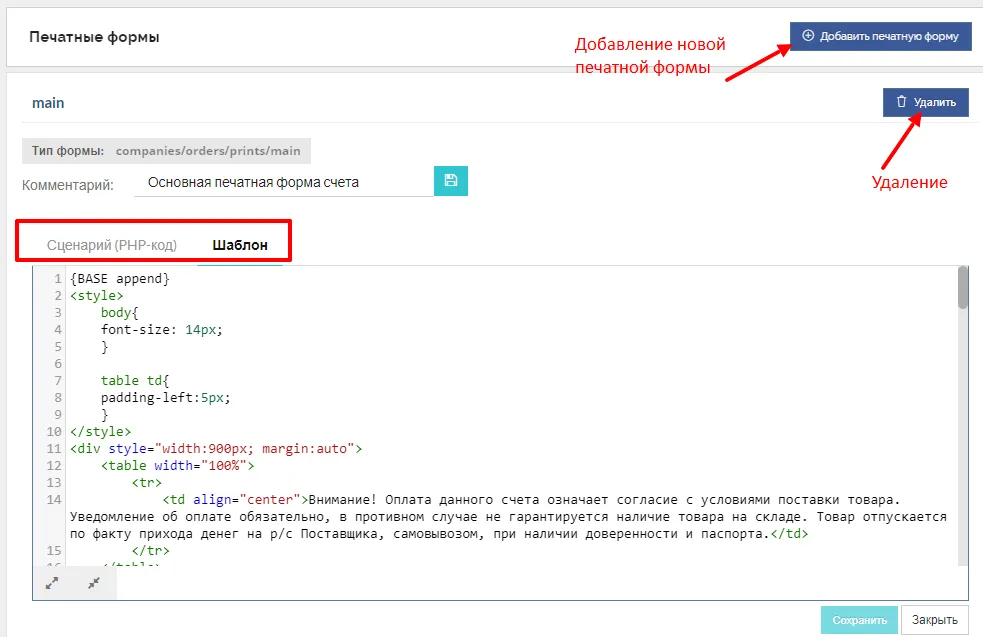983x637 pixels.
Task: Click the Сохранить button
Action: tap(859, 620)
